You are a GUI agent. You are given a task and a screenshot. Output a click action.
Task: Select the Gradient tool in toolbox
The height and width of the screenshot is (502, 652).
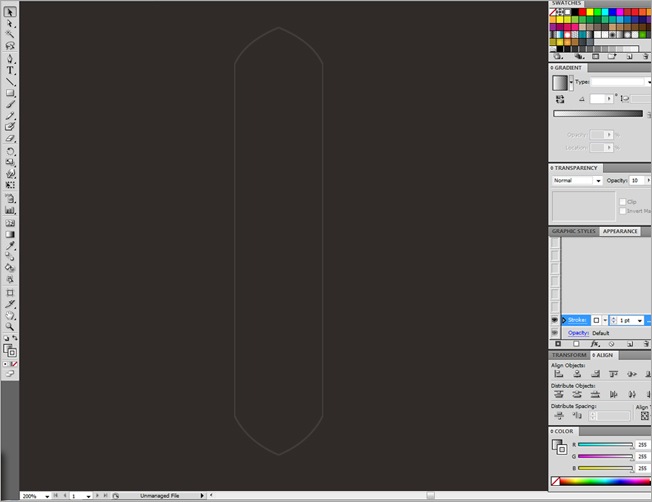click(10, 235)
